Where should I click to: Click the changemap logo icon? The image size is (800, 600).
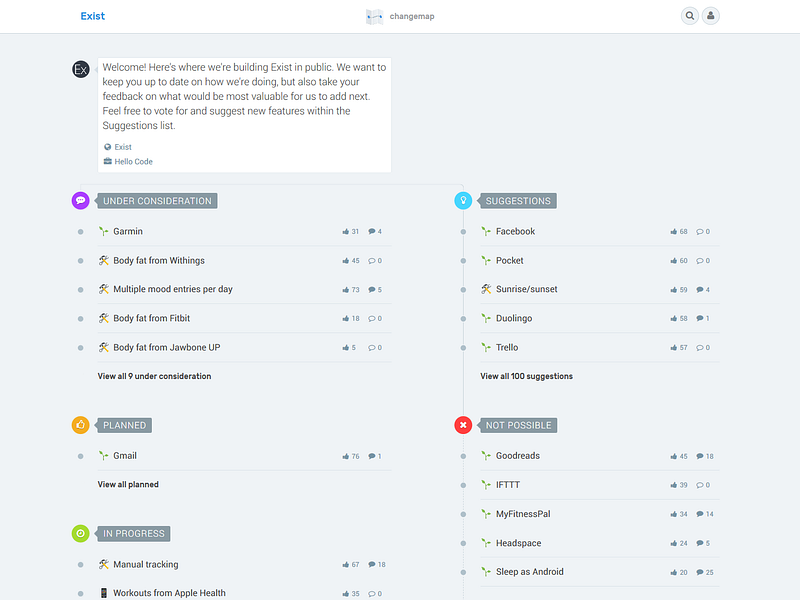[374, 16]
